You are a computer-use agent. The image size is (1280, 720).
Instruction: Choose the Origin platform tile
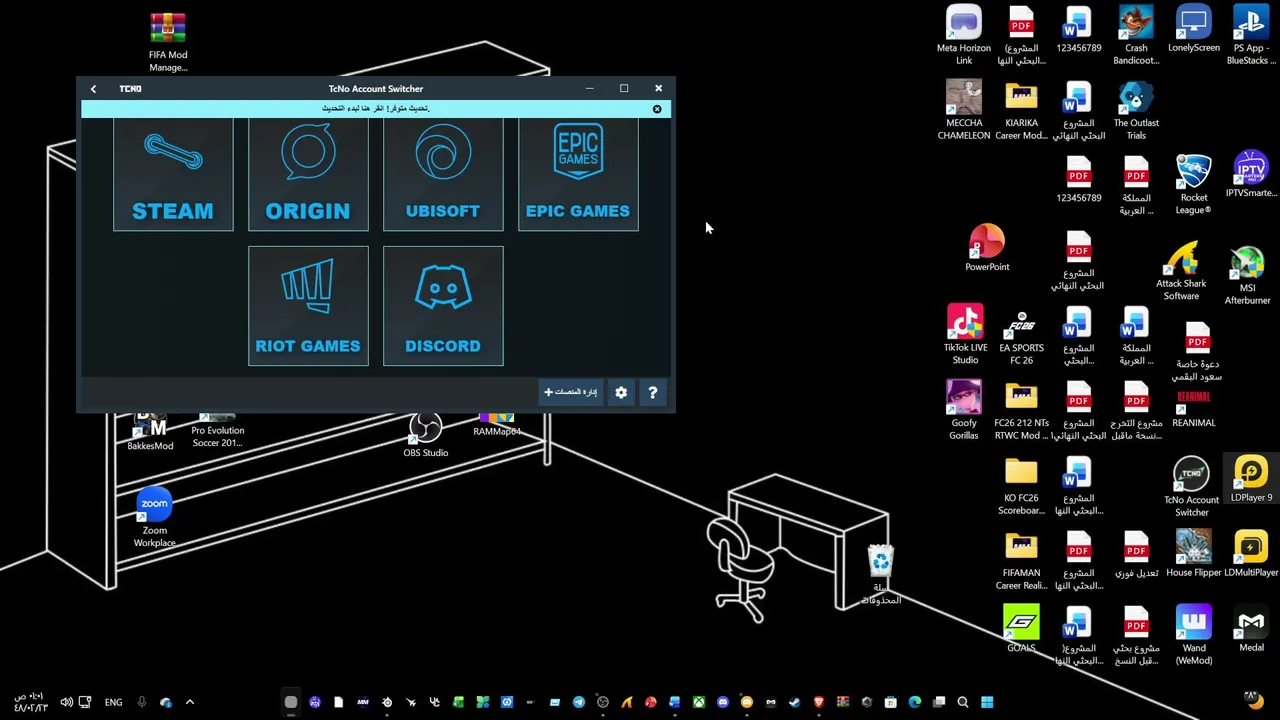[308, 174]
